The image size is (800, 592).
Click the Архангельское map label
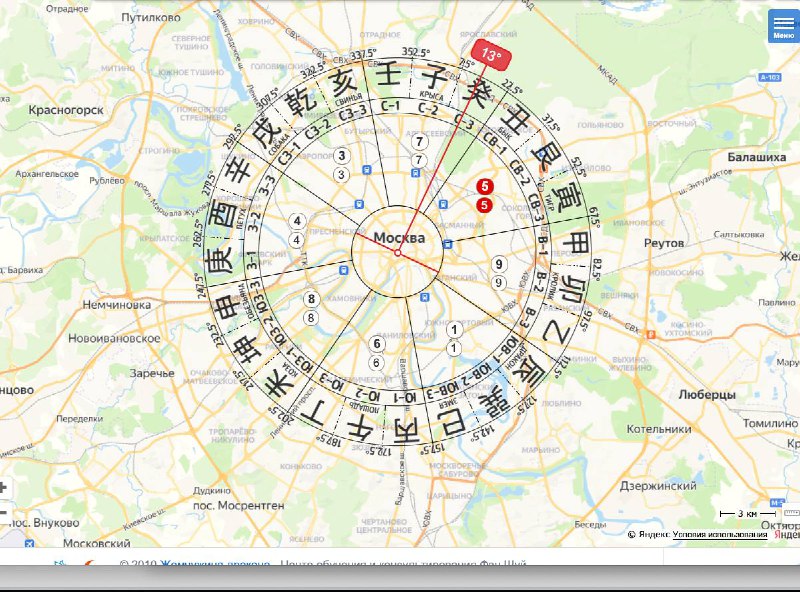[47, 174]
